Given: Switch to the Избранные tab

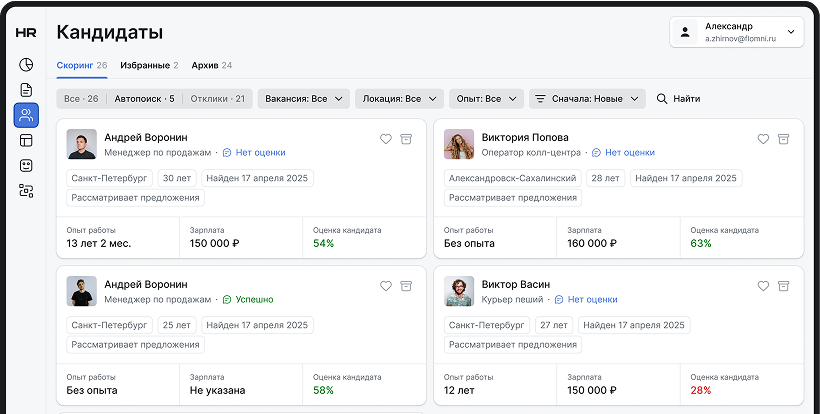Looking at the screenshot, I should coord(149,65).
